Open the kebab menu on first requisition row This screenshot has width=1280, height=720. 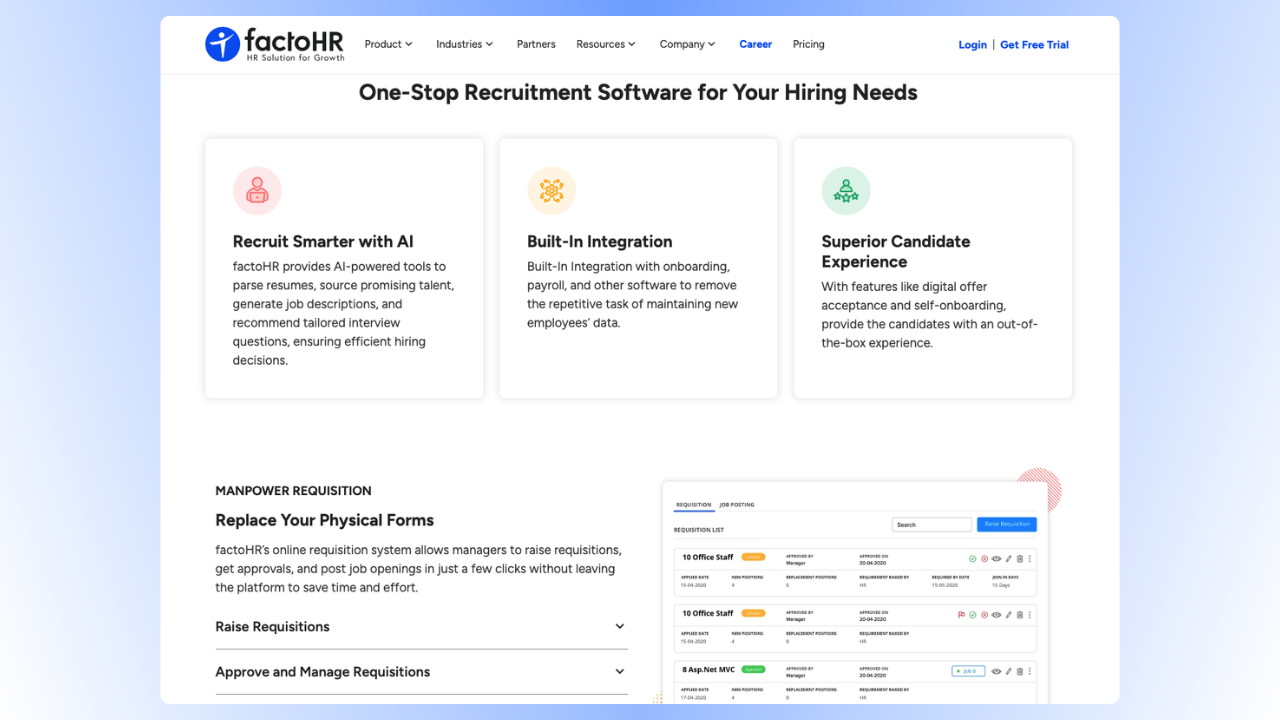[1031, 558]
